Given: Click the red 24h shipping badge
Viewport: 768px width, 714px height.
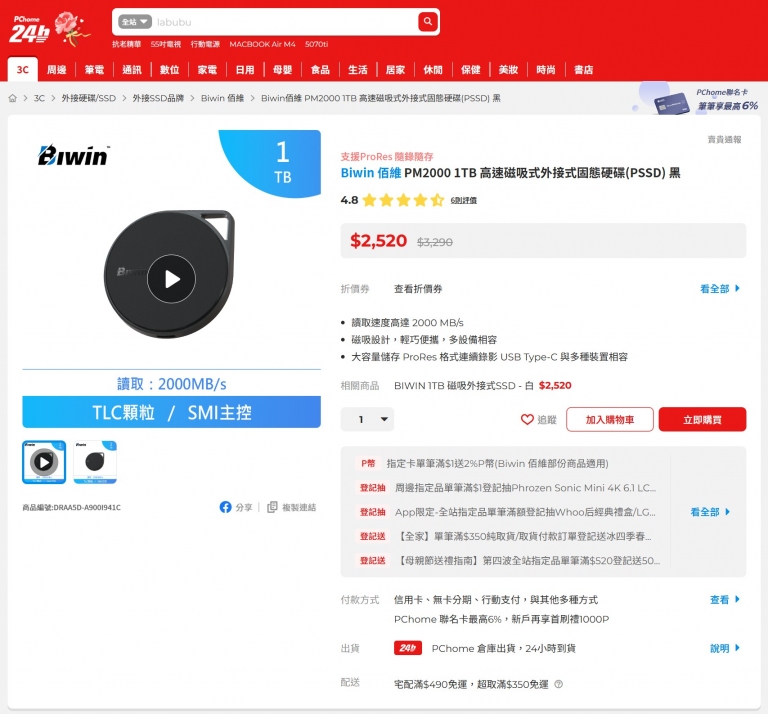Looking at the screenshot, I should coord(408,648).
